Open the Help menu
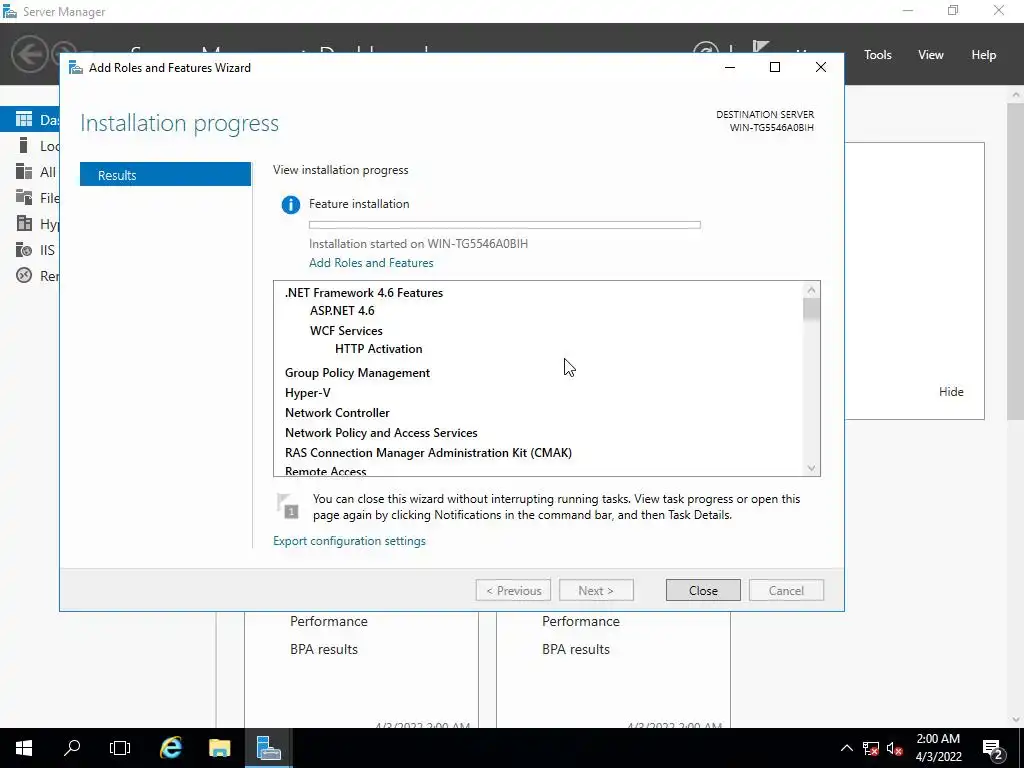This screenshot has width=1024, height=768. pos(984,55)
